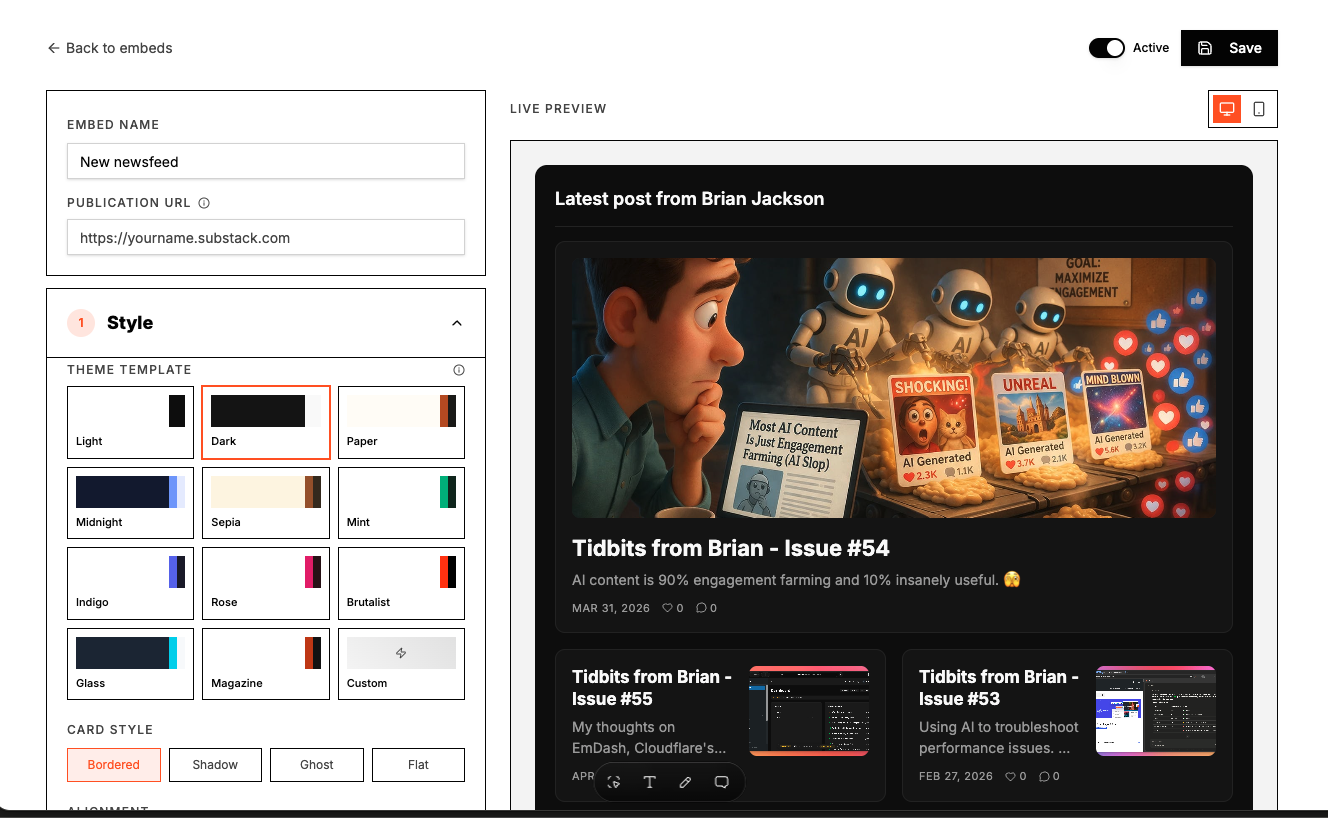
Task: Choose the Shadow card style
Action: [x=215, y=765]
